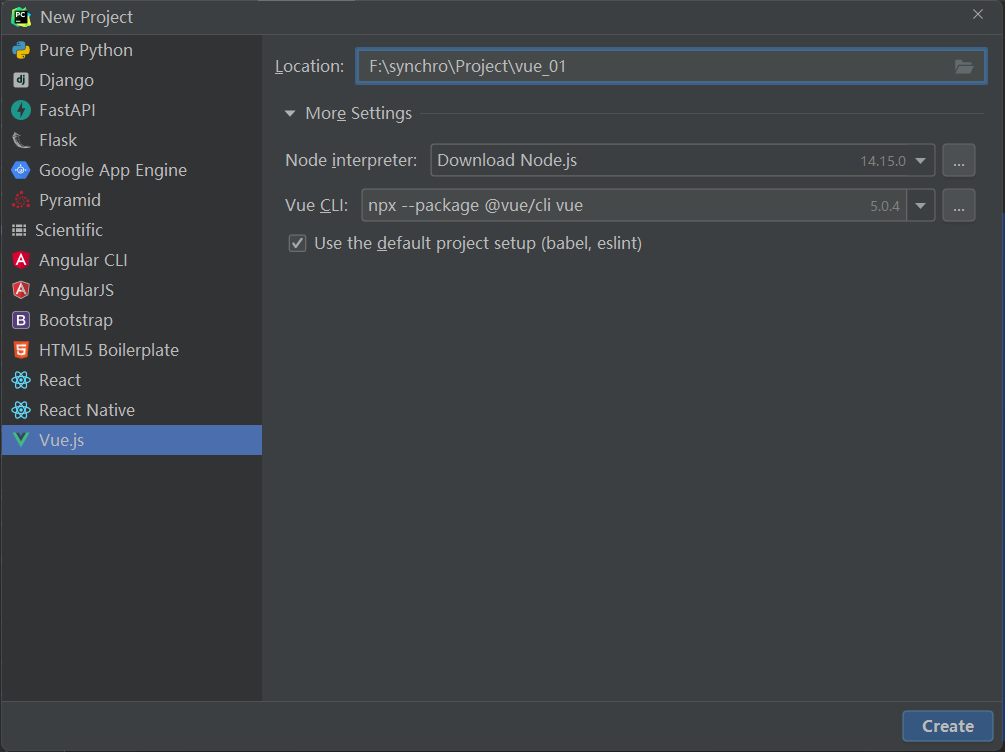Viewport: 1005px width, 752px height.
Task: Click the Create button
Action: [947, 726]
